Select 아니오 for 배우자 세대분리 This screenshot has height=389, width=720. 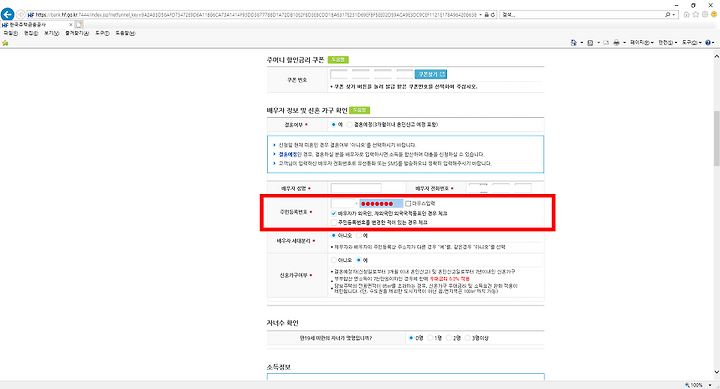click(x=334, y=236)
